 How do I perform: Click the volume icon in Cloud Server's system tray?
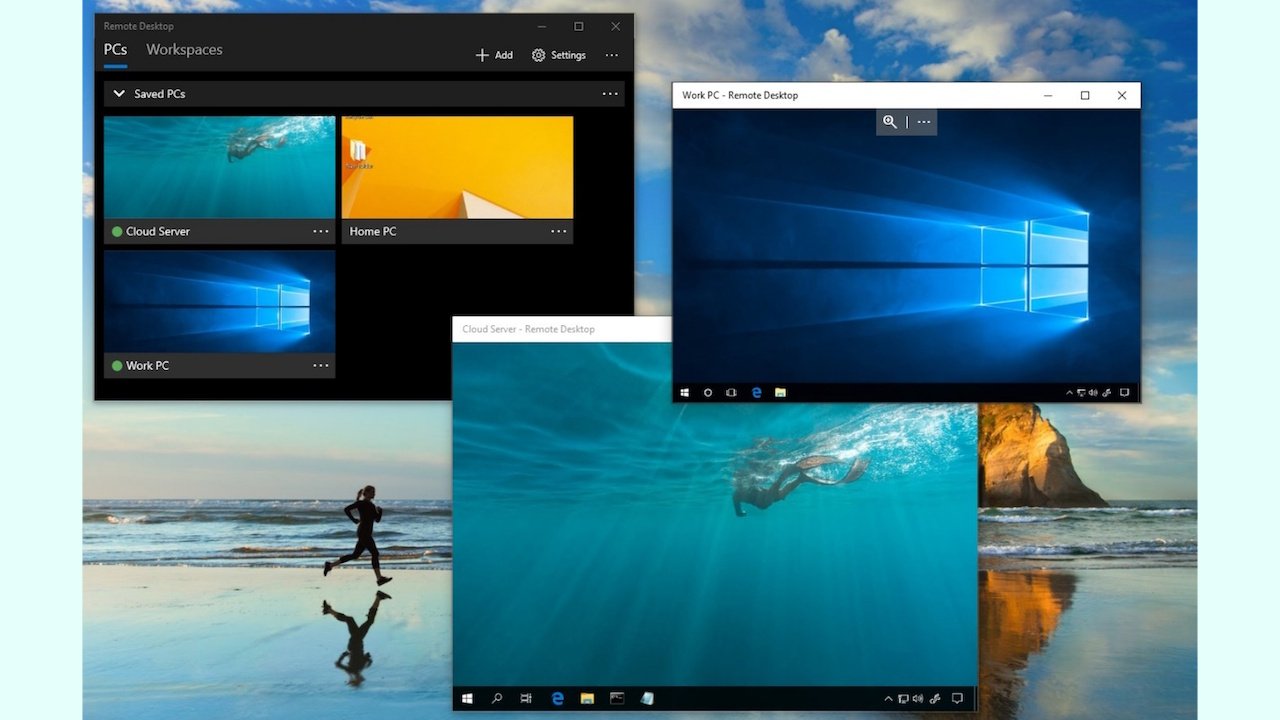point(919,699)
